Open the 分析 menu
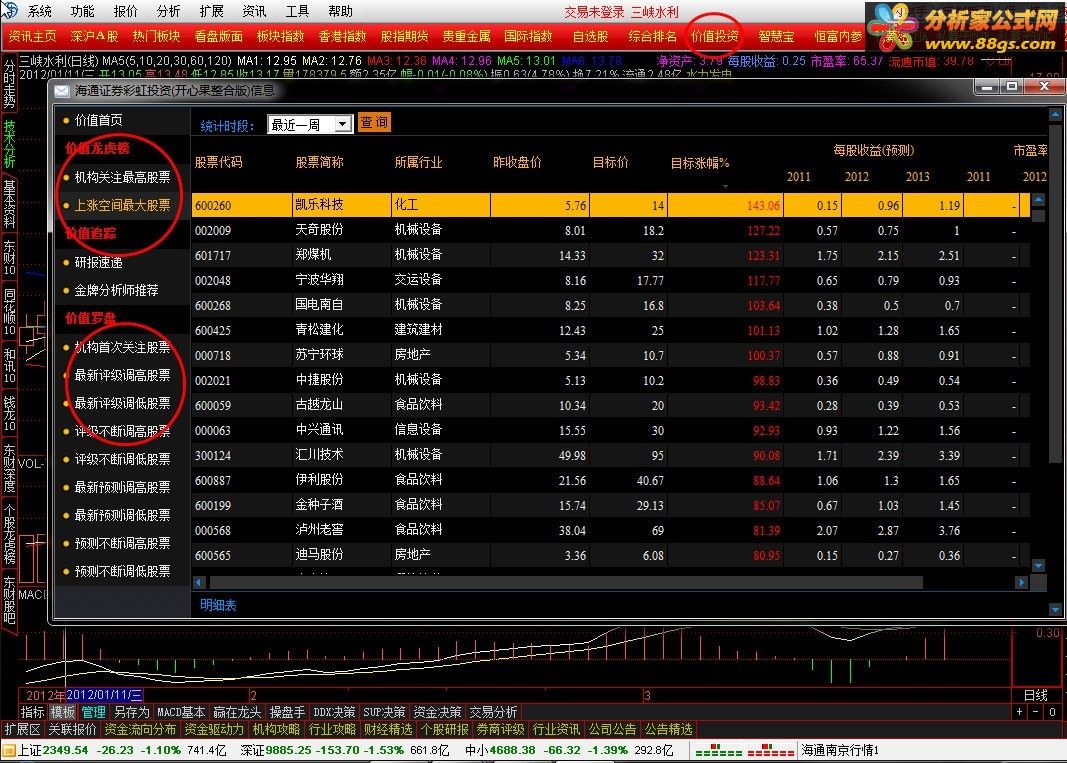Screen dimensions: 1067x763 pyautogui.click(x=168, y=11)
